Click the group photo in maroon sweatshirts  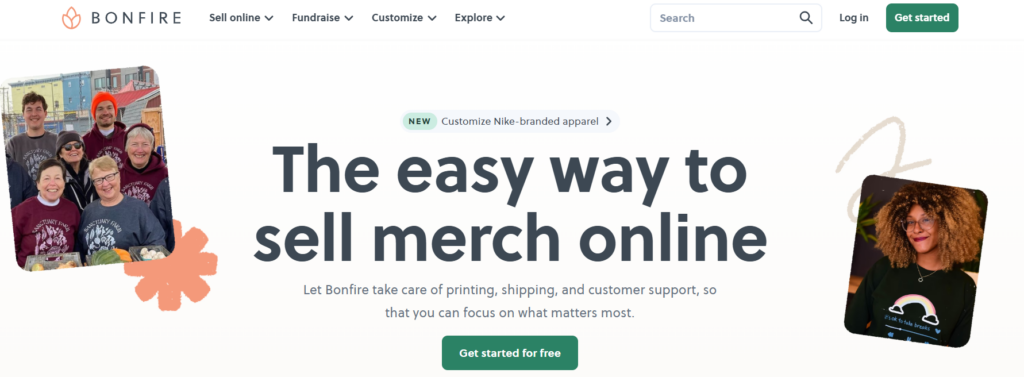(x=88, y=169)
